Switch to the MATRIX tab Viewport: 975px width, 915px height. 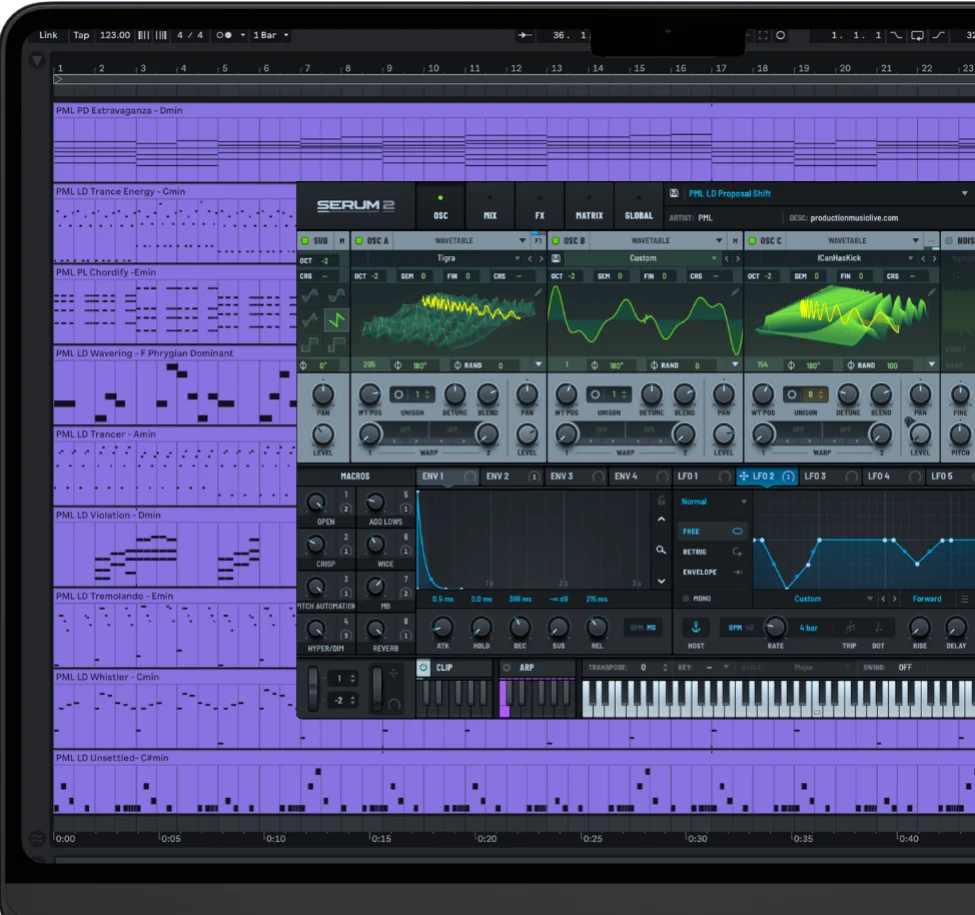pos(589,206)
